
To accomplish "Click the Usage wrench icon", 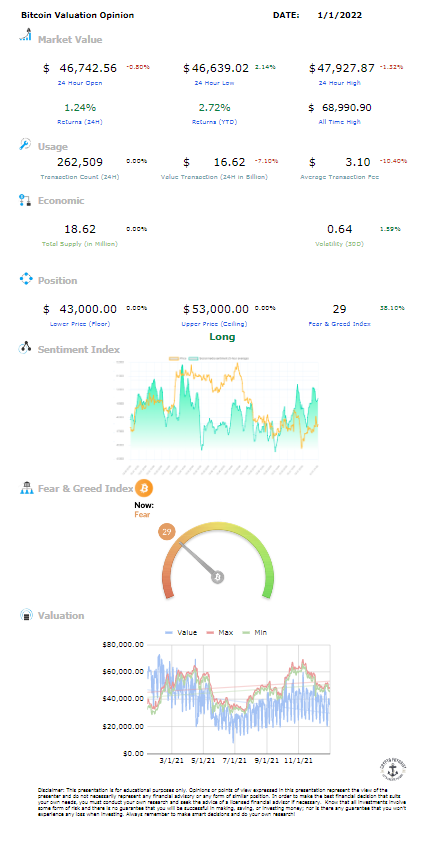I will click(x=25, y=144).
